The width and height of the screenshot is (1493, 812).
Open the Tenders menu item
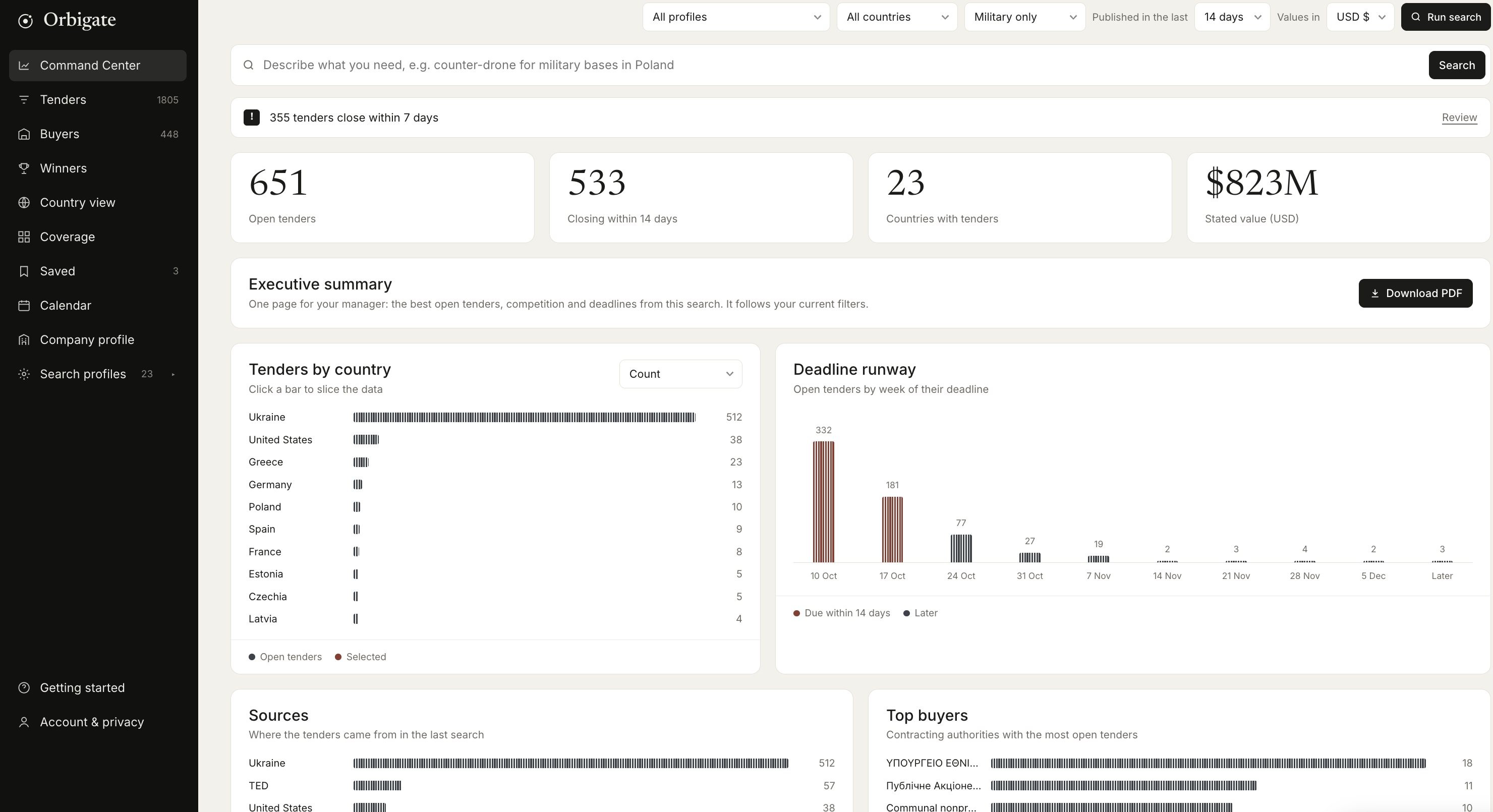pos(97,100)
